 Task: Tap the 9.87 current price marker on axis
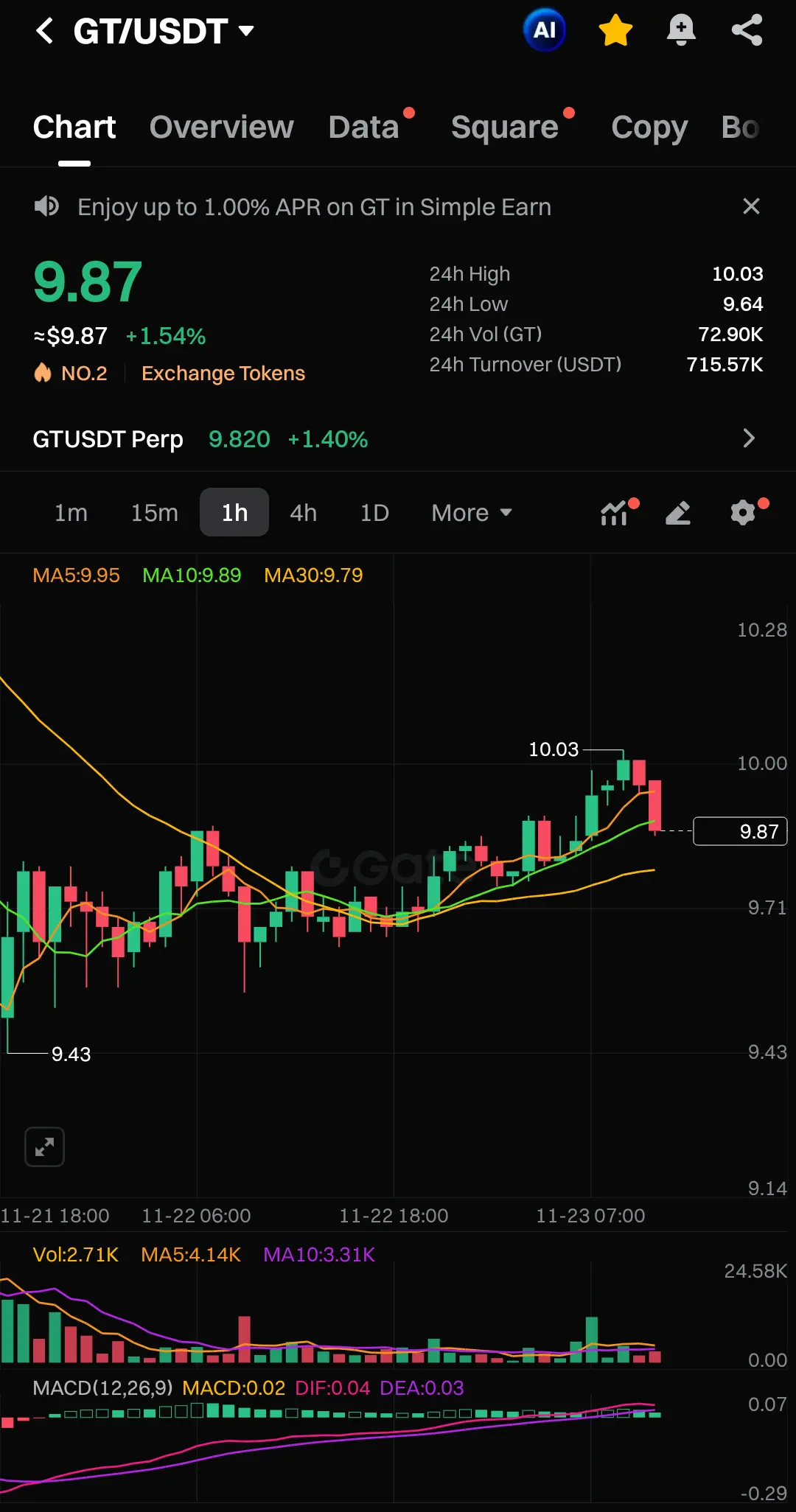(741, 831)
